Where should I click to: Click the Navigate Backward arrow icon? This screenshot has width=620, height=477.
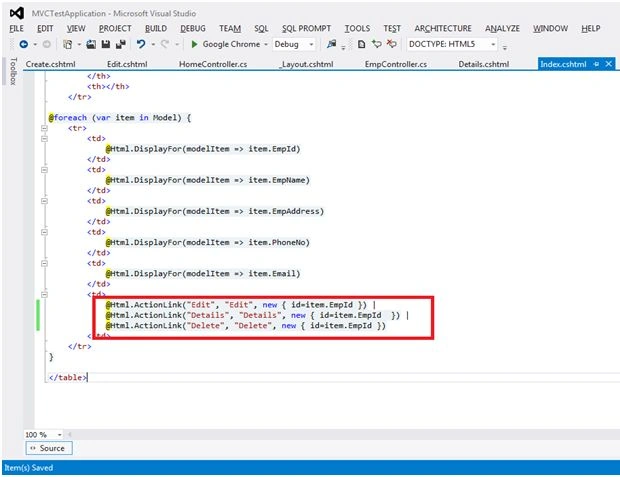(24, 44)
